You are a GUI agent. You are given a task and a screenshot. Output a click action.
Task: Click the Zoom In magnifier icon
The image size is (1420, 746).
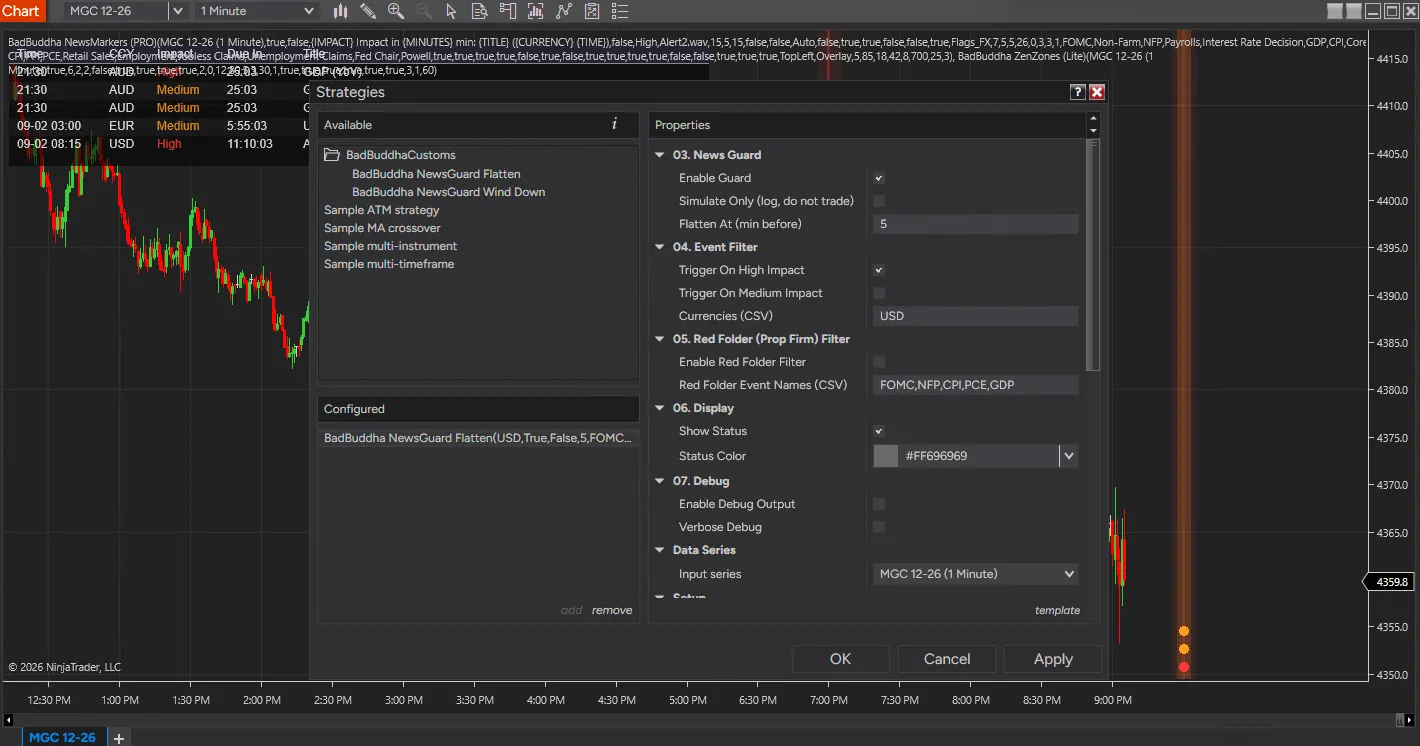click(396, 11)
